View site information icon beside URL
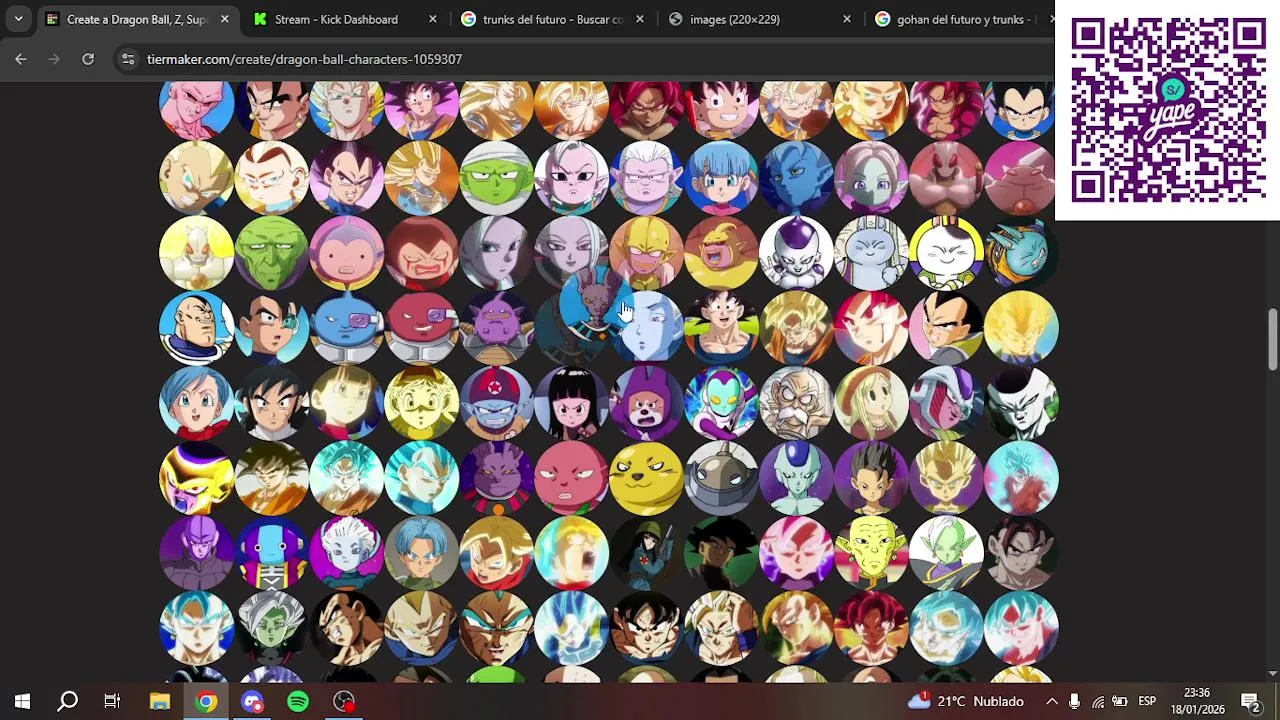 click(x=128, y=59)
